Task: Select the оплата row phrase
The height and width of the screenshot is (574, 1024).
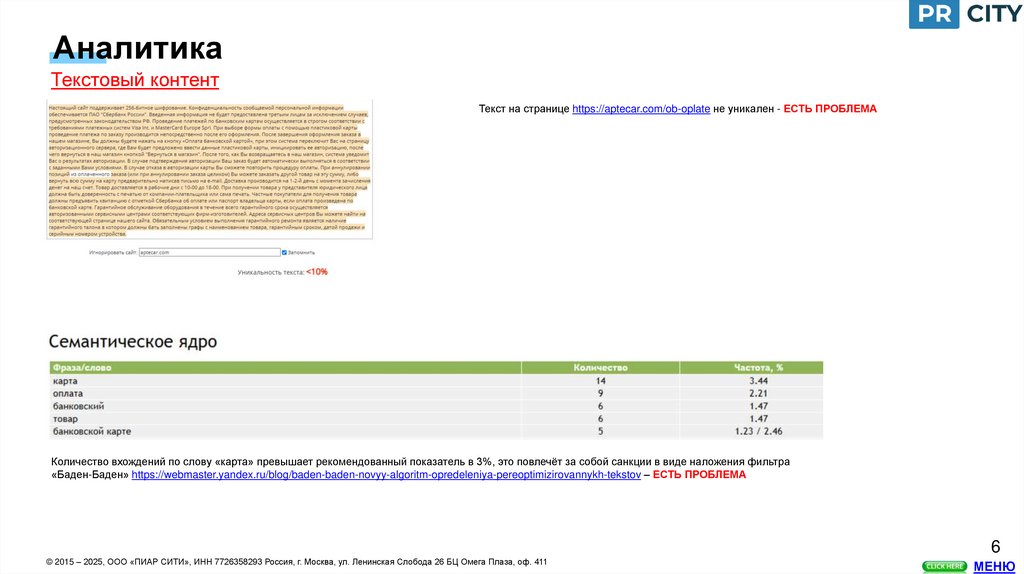Action: tap(68, 393)
